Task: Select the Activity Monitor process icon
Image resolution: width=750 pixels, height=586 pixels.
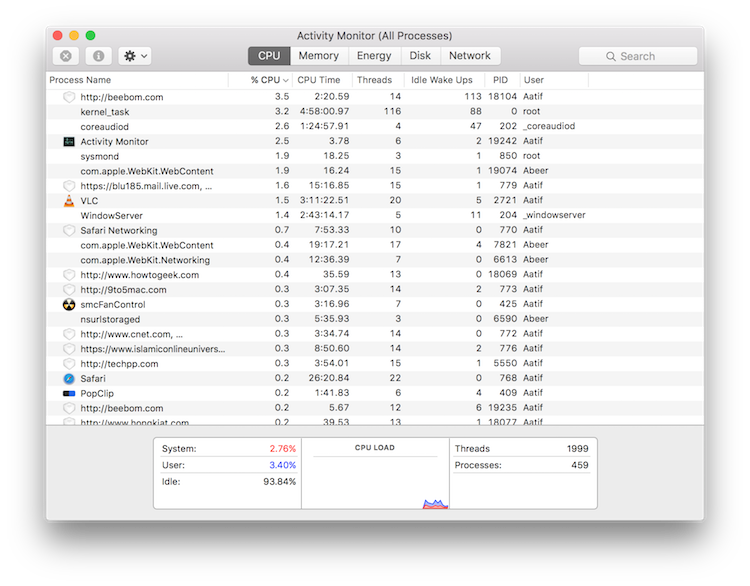Action: tap(69, 142)
